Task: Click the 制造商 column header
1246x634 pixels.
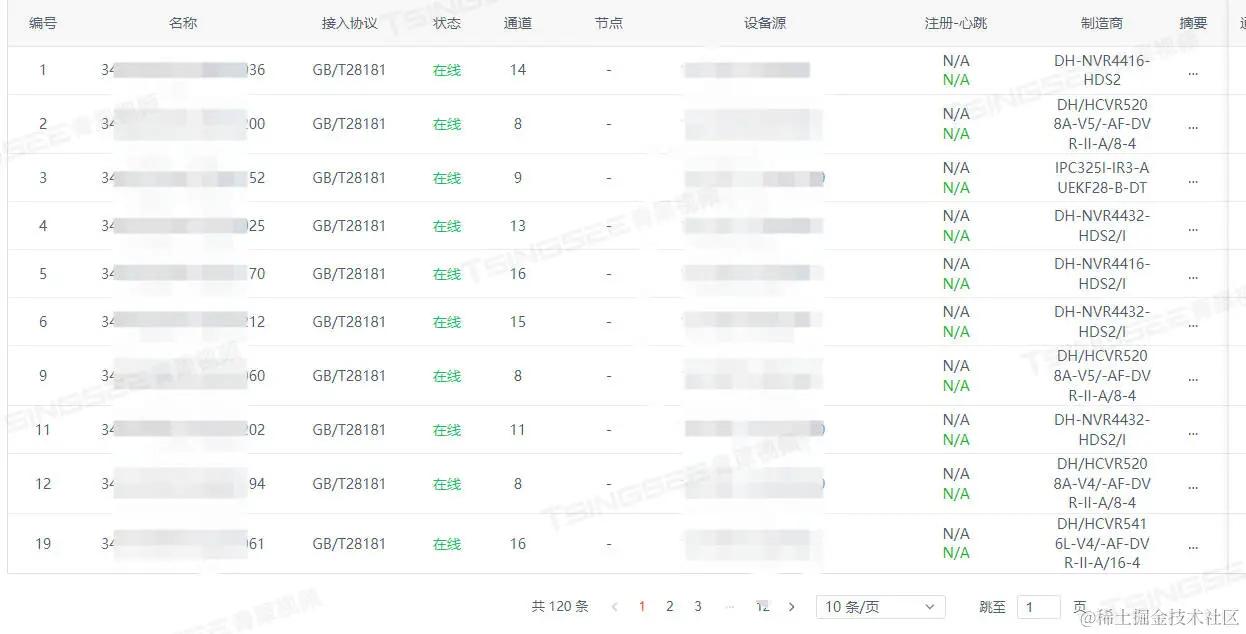Action: pos(1102,23)
